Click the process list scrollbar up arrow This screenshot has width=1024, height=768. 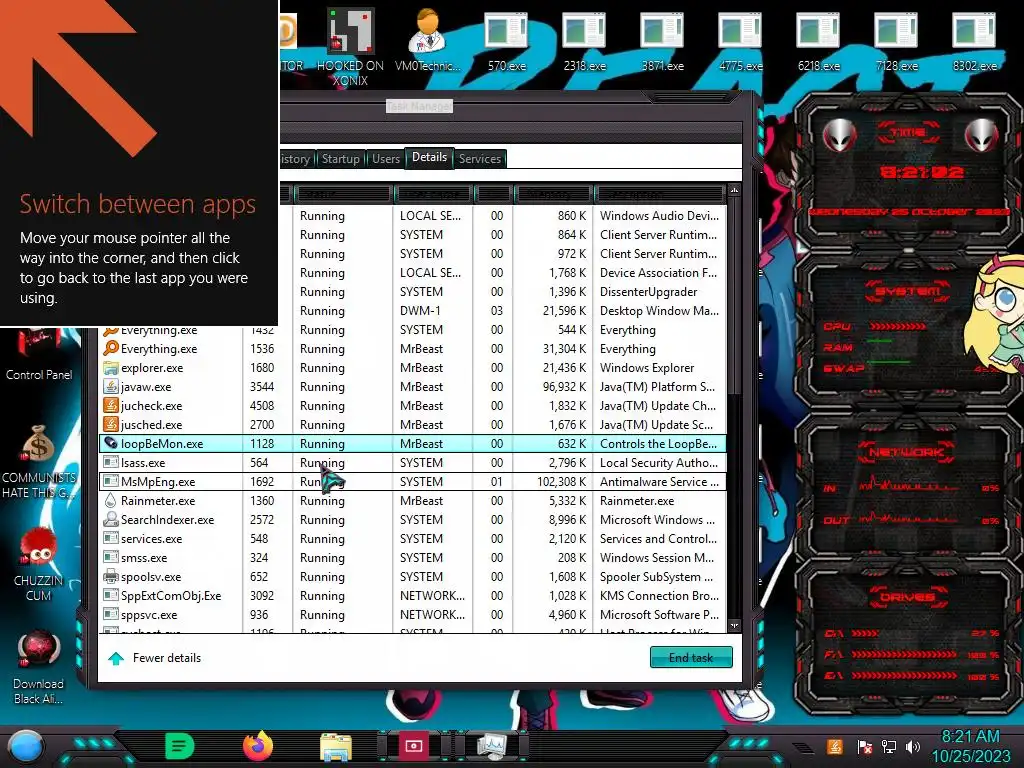pos(734,191)
